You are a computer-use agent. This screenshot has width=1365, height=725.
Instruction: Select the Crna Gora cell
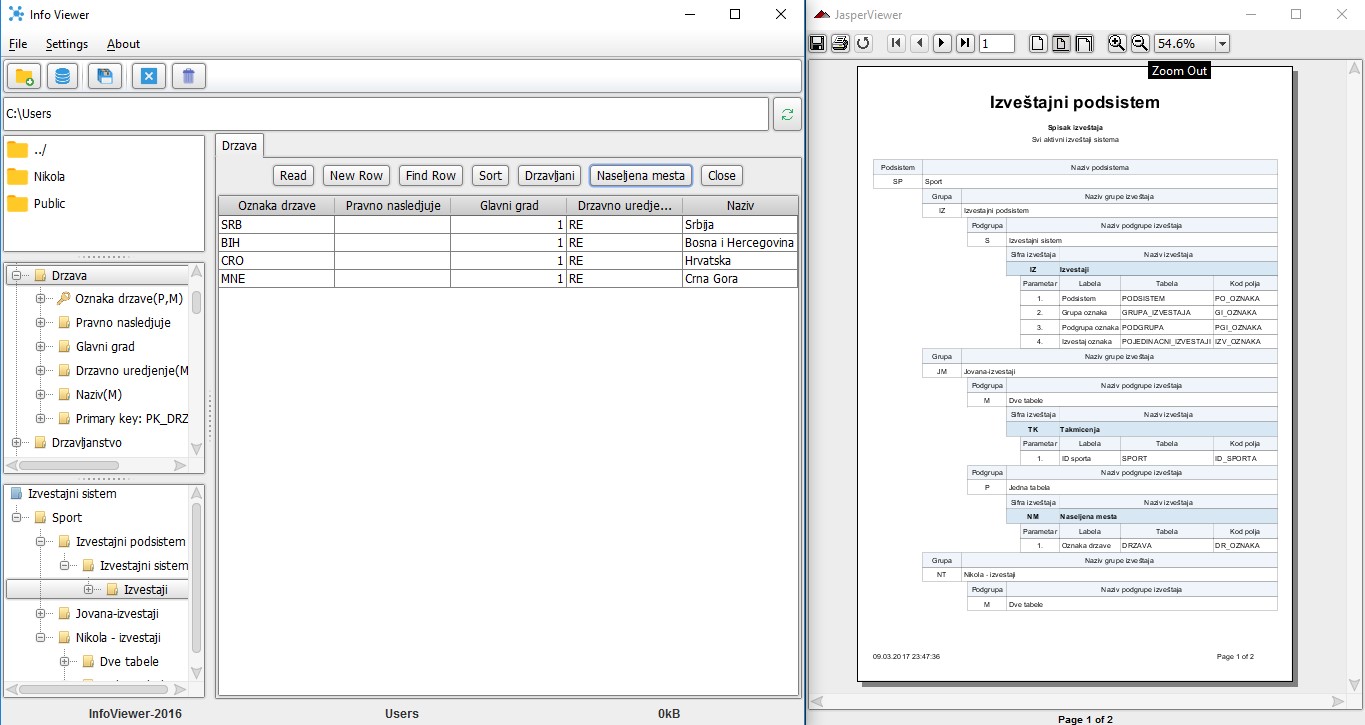coord(740,279)
